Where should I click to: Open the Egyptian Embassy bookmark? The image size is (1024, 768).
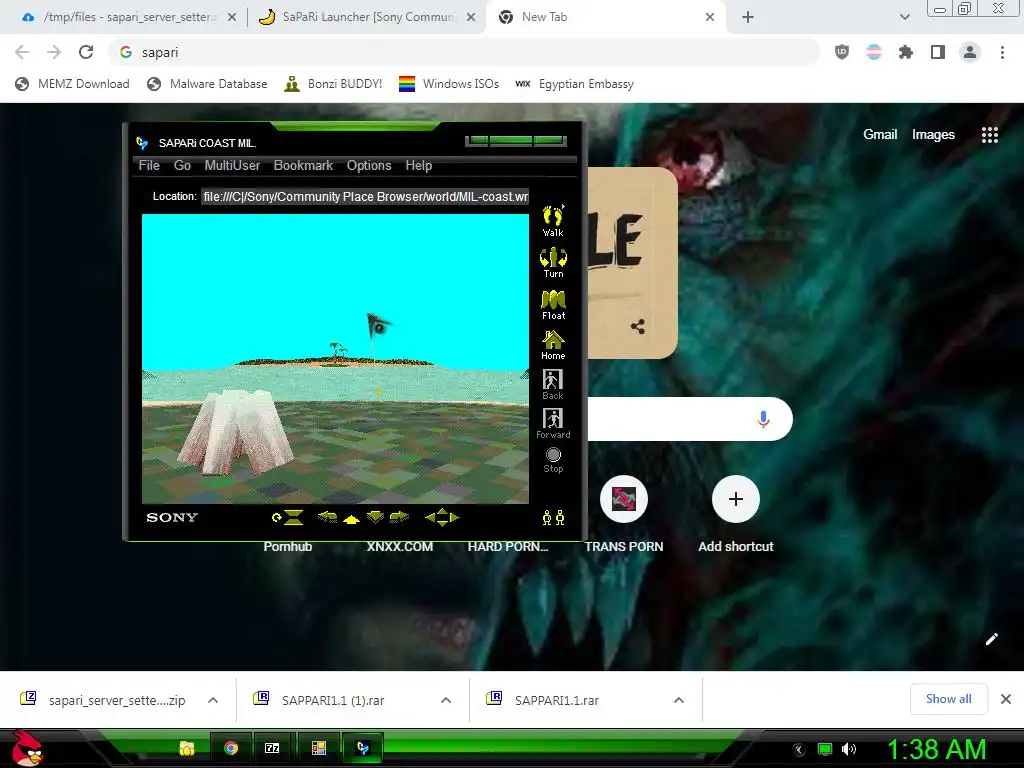click(575, 84)
